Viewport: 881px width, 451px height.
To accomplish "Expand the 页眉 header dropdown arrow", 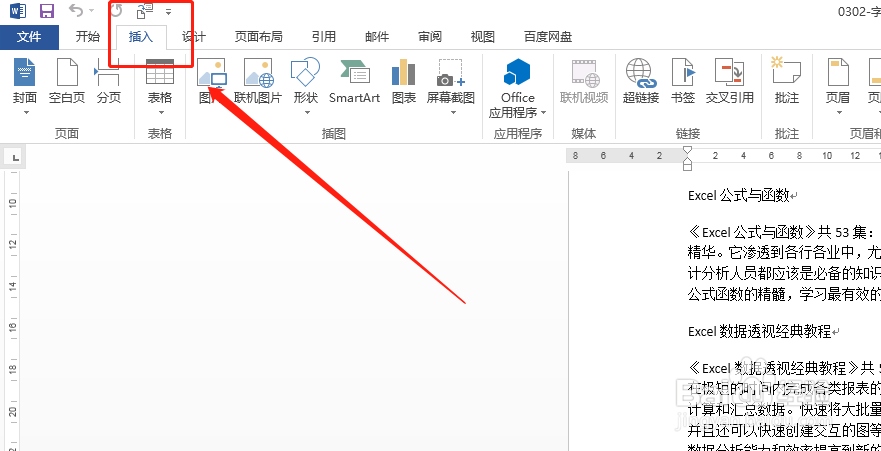I will tap(839, 113).
